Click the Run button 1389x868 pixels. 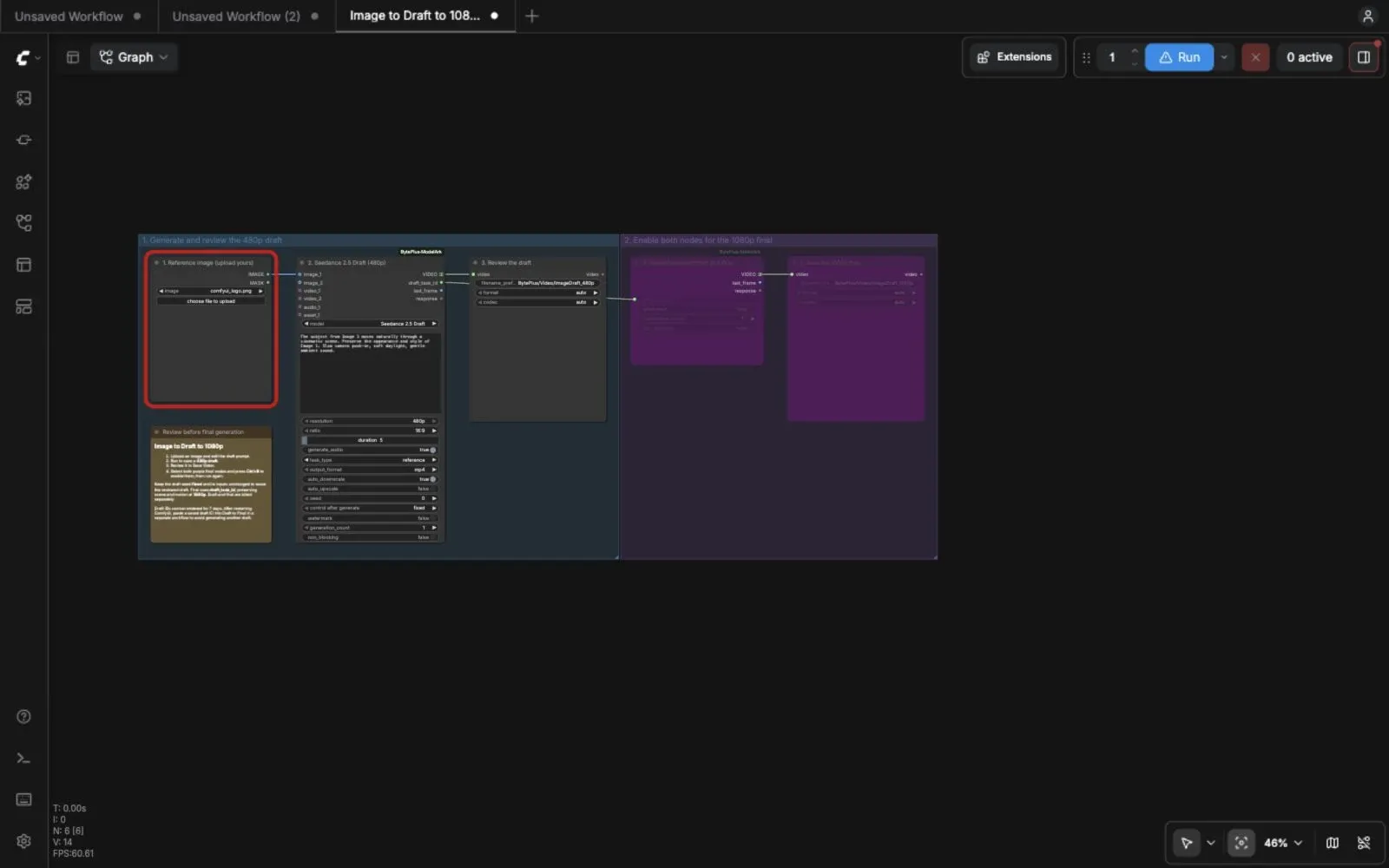coord(1179,57)
